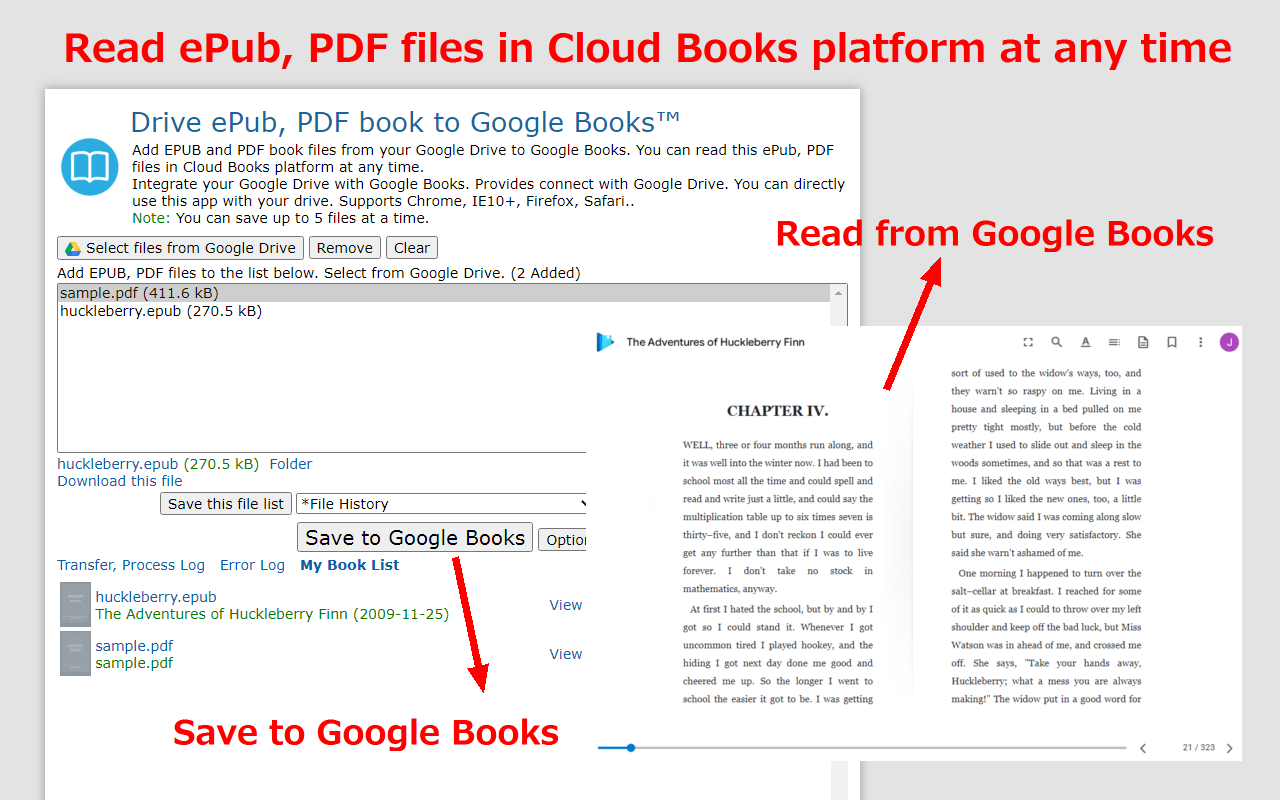This screenshot has height=800, width=1280.
Task: View the huckleberry.epub book
Action: [x=566, y=605]
